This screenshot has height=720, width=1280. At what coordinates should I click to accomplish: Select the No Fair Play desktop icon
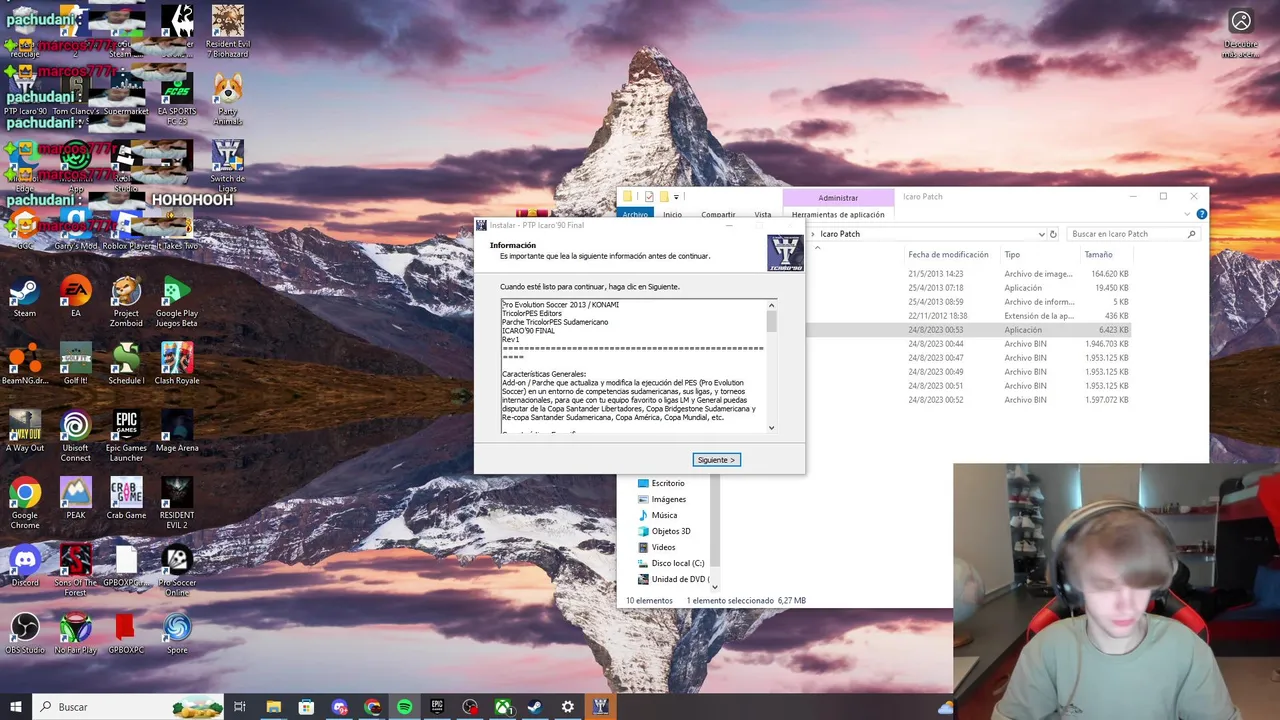coord(76,633)
